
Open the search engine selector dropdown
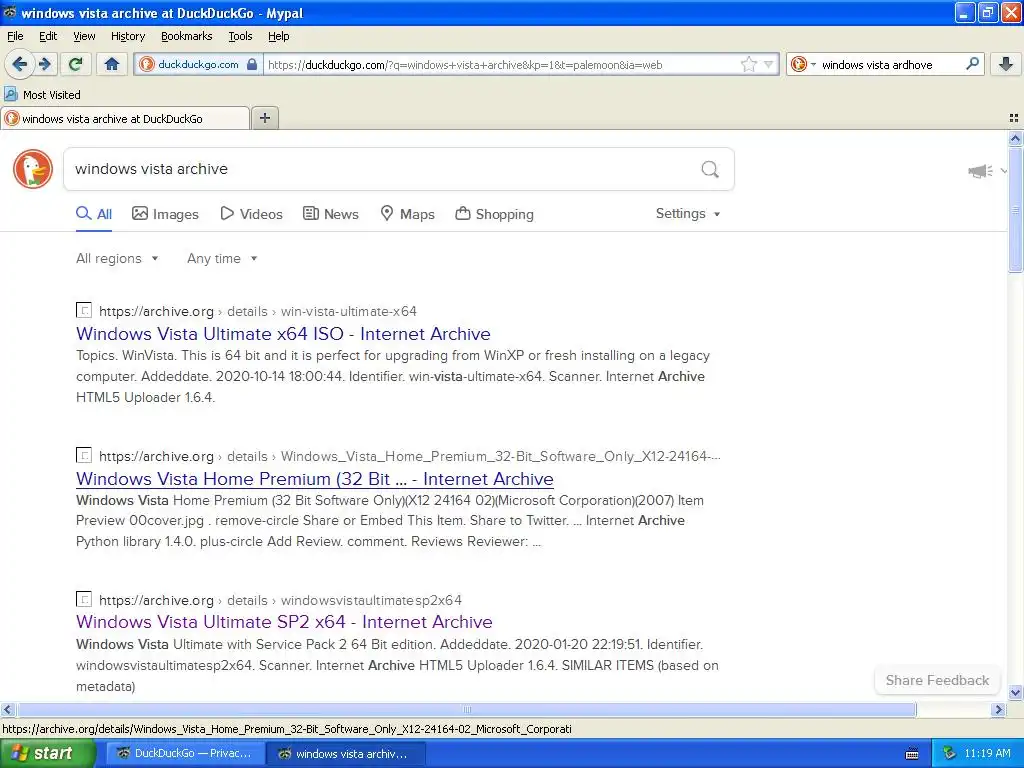click(x=803, y=64)
